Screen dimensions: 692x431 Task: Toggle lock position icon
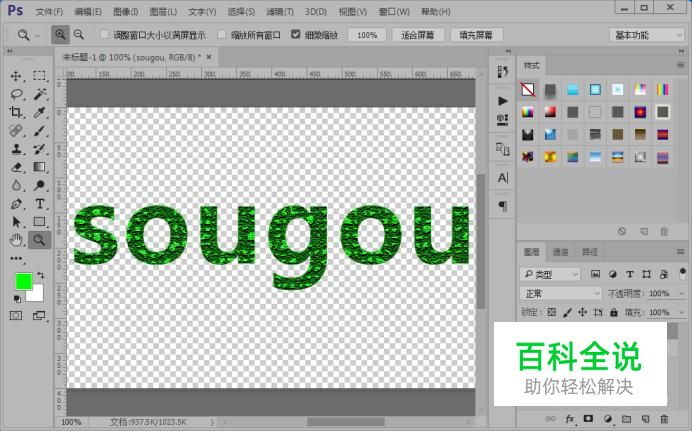[x=583, y=312]
